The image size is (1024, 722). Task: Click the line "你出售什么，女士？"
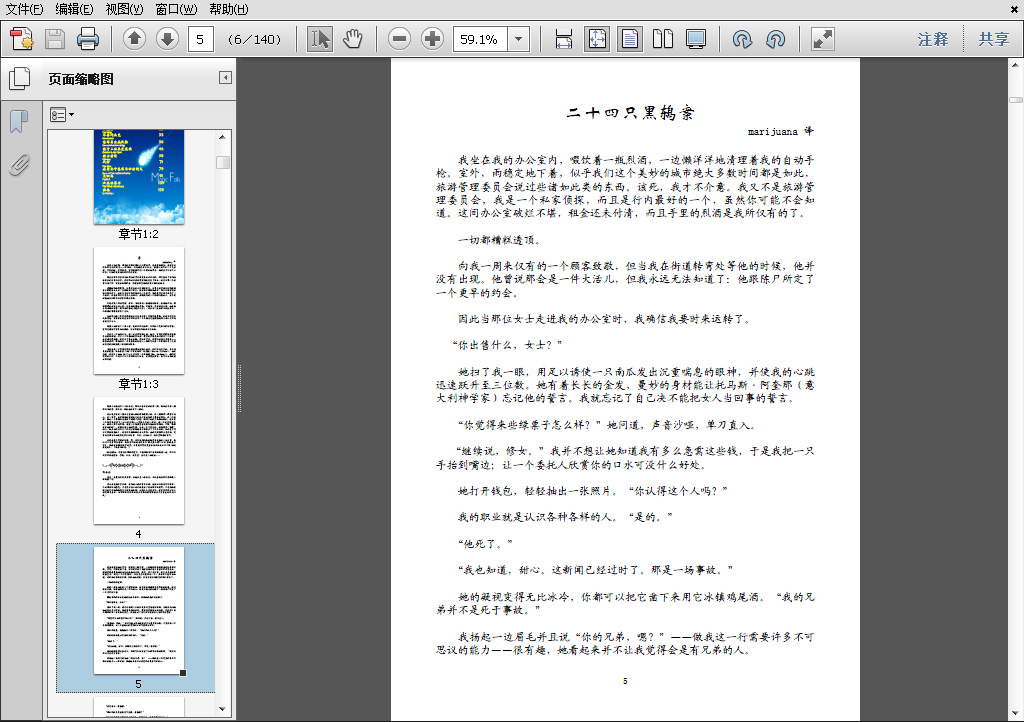coord(507,345)
